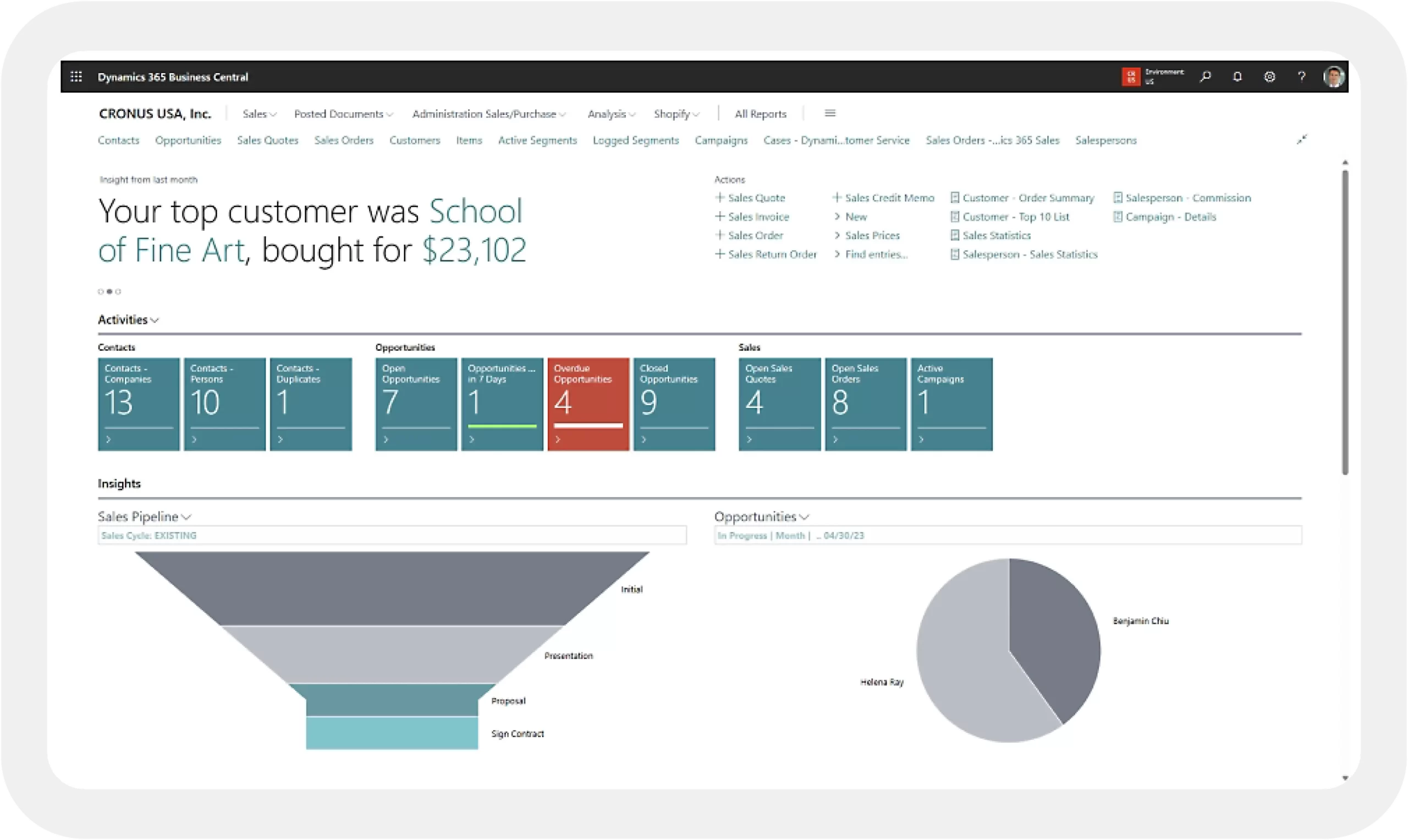Open the Customer - Top 10 List report
This screenshot has height=840, width=1408.
[x=1015, y=217]
